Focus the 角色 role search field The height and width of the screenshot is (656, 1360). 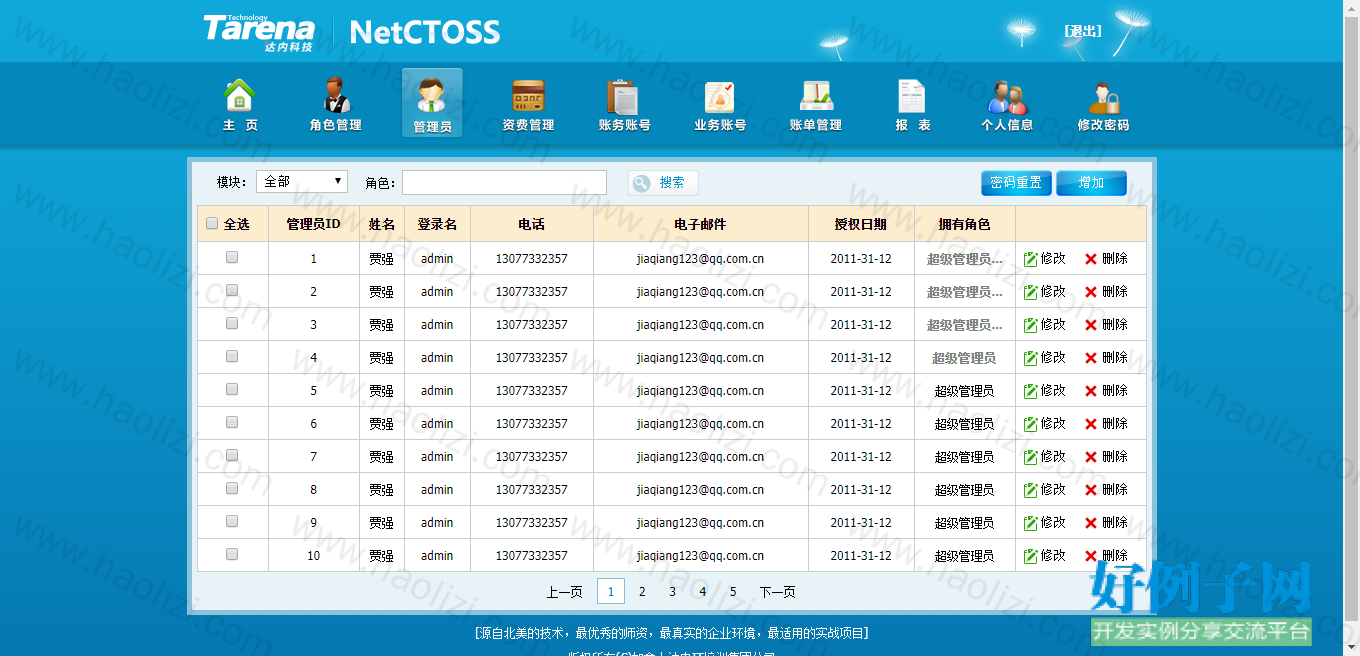pyautogui.click(x=504, y=182)
